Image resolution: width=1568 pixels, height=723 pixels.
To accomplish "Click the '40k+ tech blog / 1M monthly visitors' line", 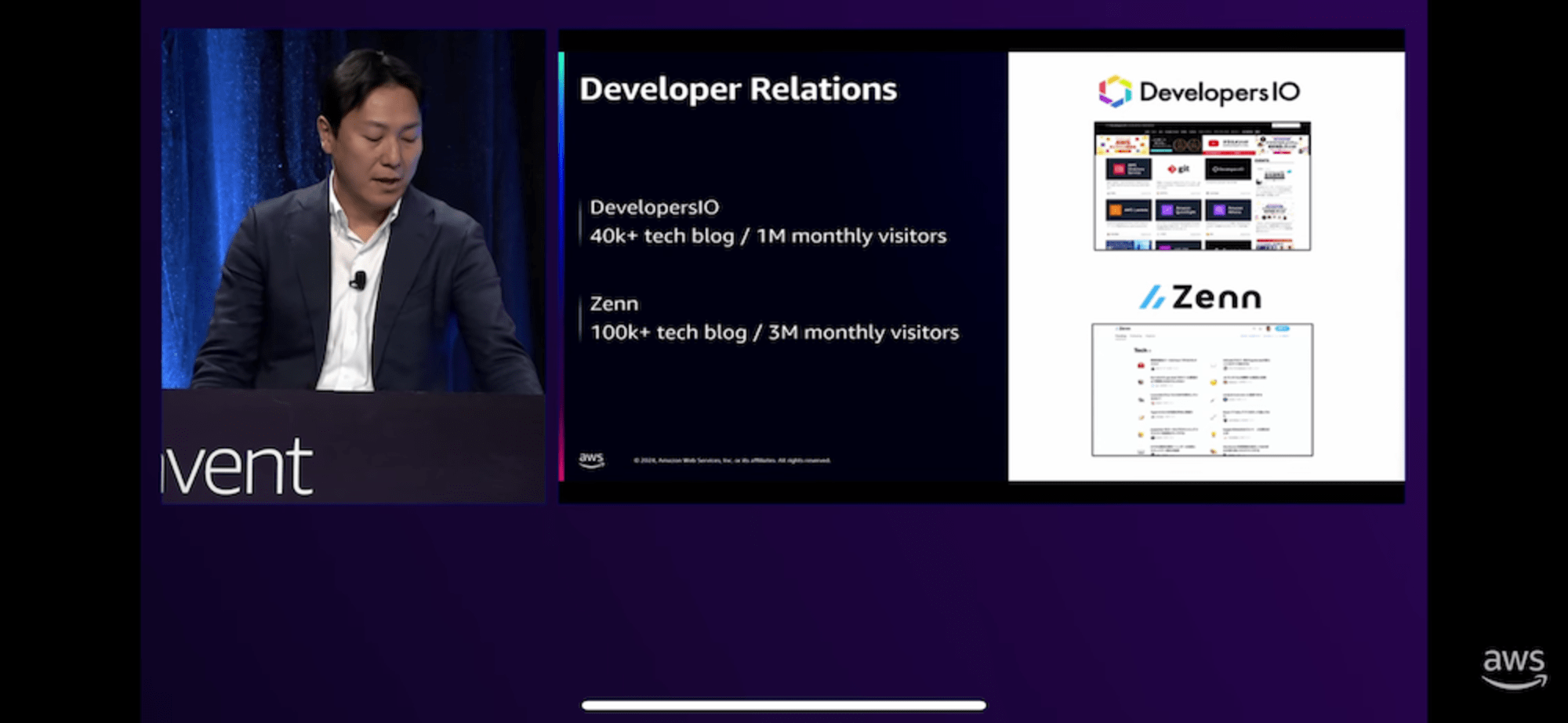I will pos(768,236).
